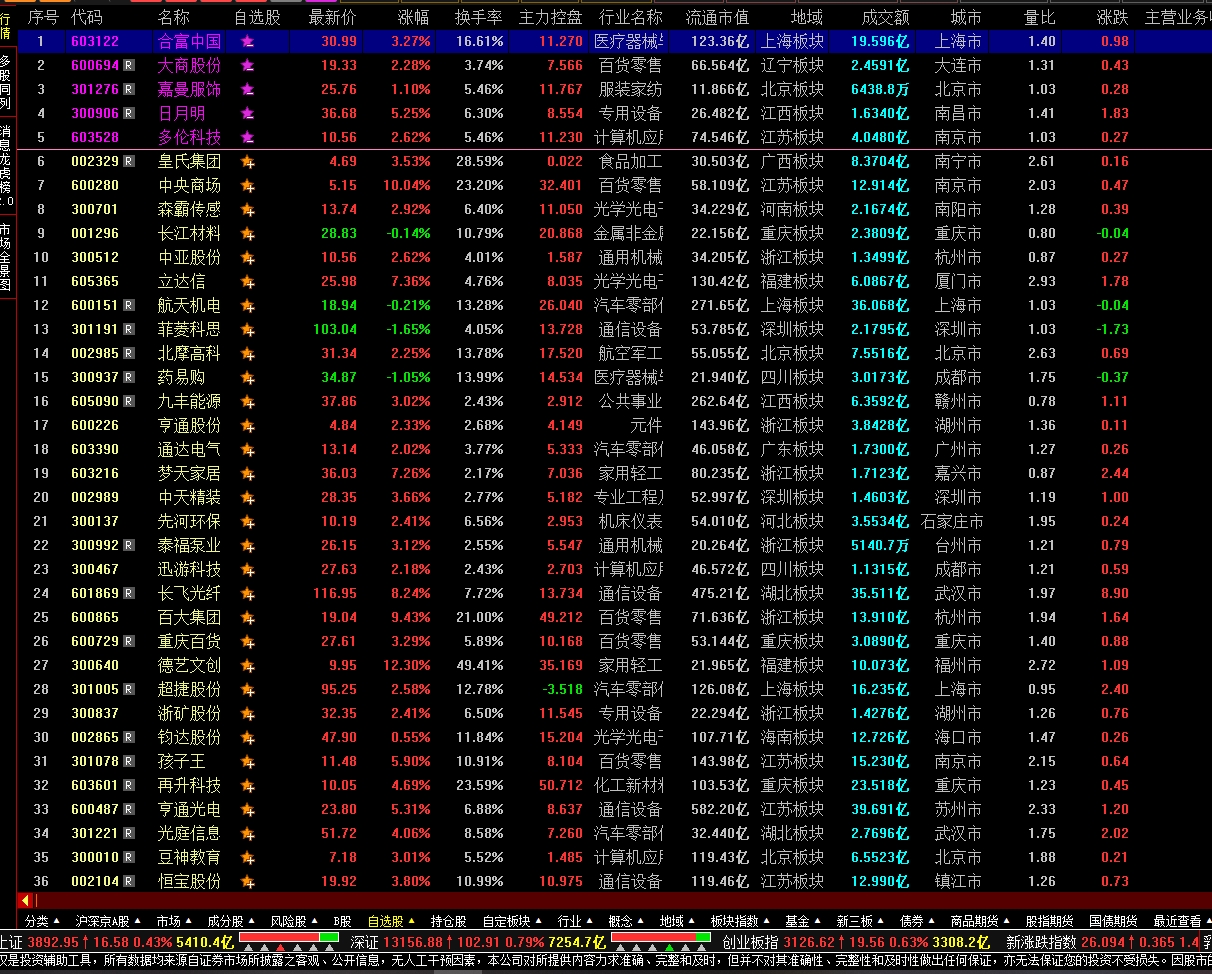Click the add-star icon for 森霸传感

tap(248, 209)
